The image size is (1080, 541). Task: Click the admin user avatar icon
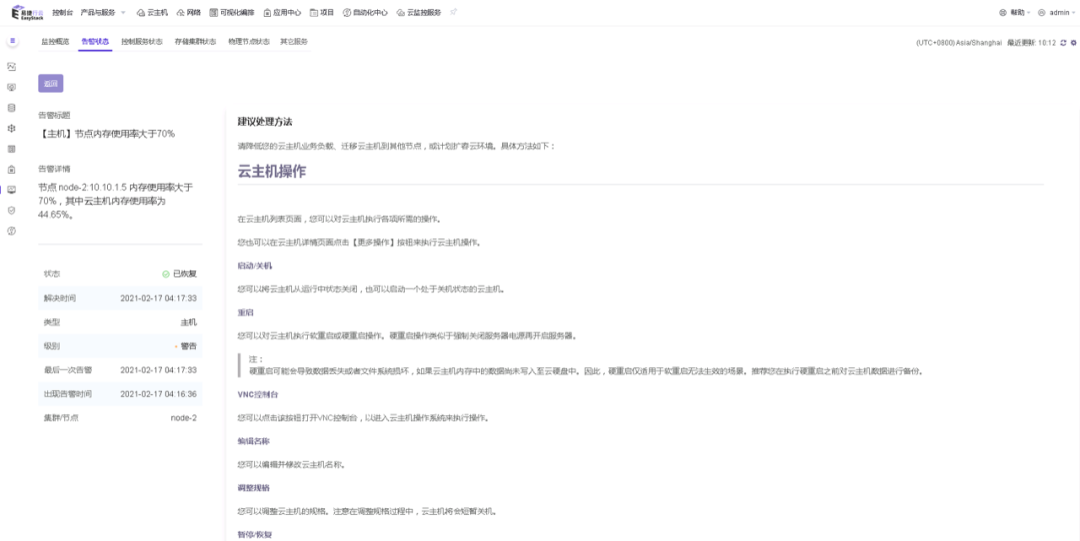(x=1042, y=12)
